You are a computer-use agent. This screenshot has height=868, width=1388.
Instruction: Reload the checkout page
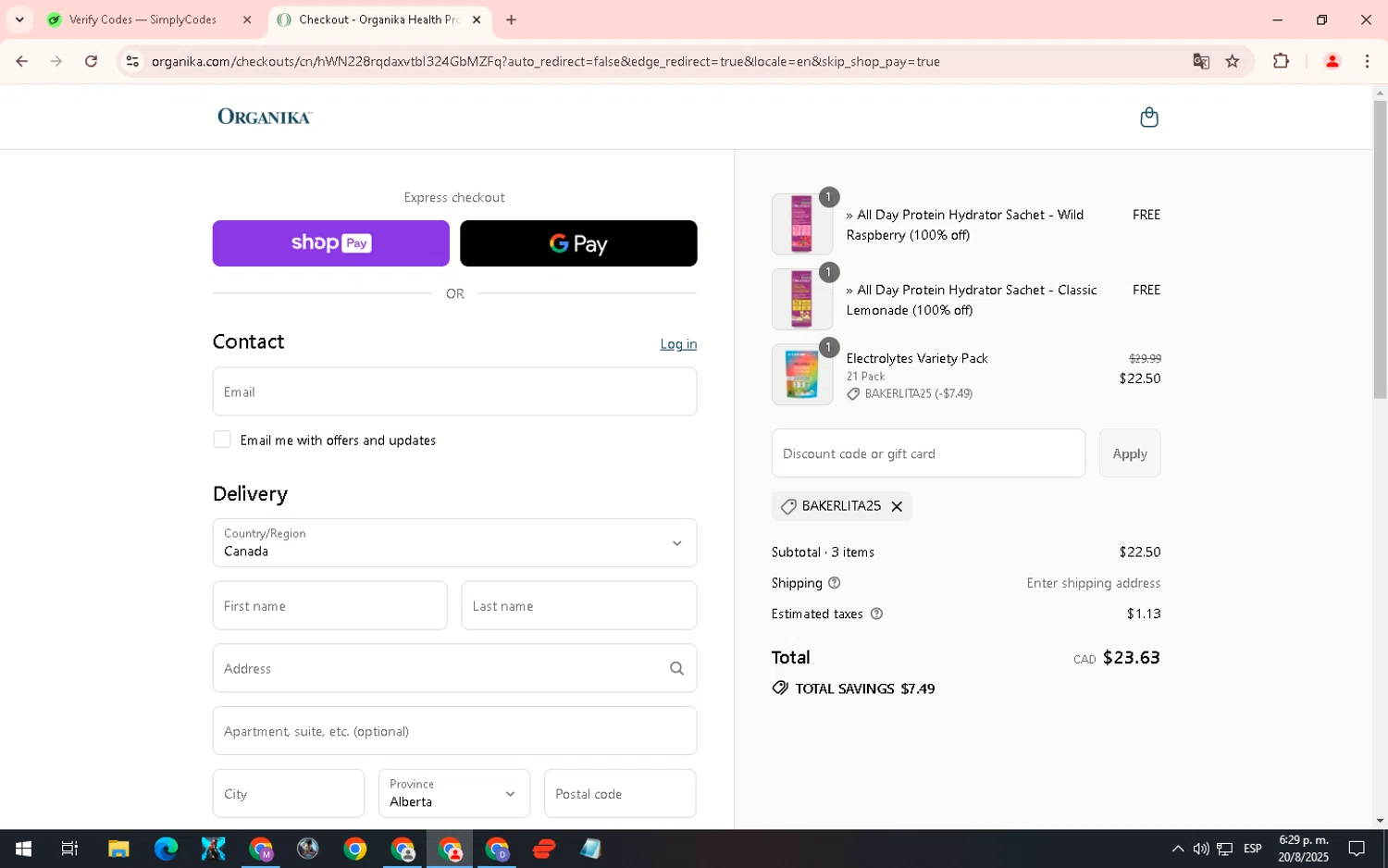point(91,61)
